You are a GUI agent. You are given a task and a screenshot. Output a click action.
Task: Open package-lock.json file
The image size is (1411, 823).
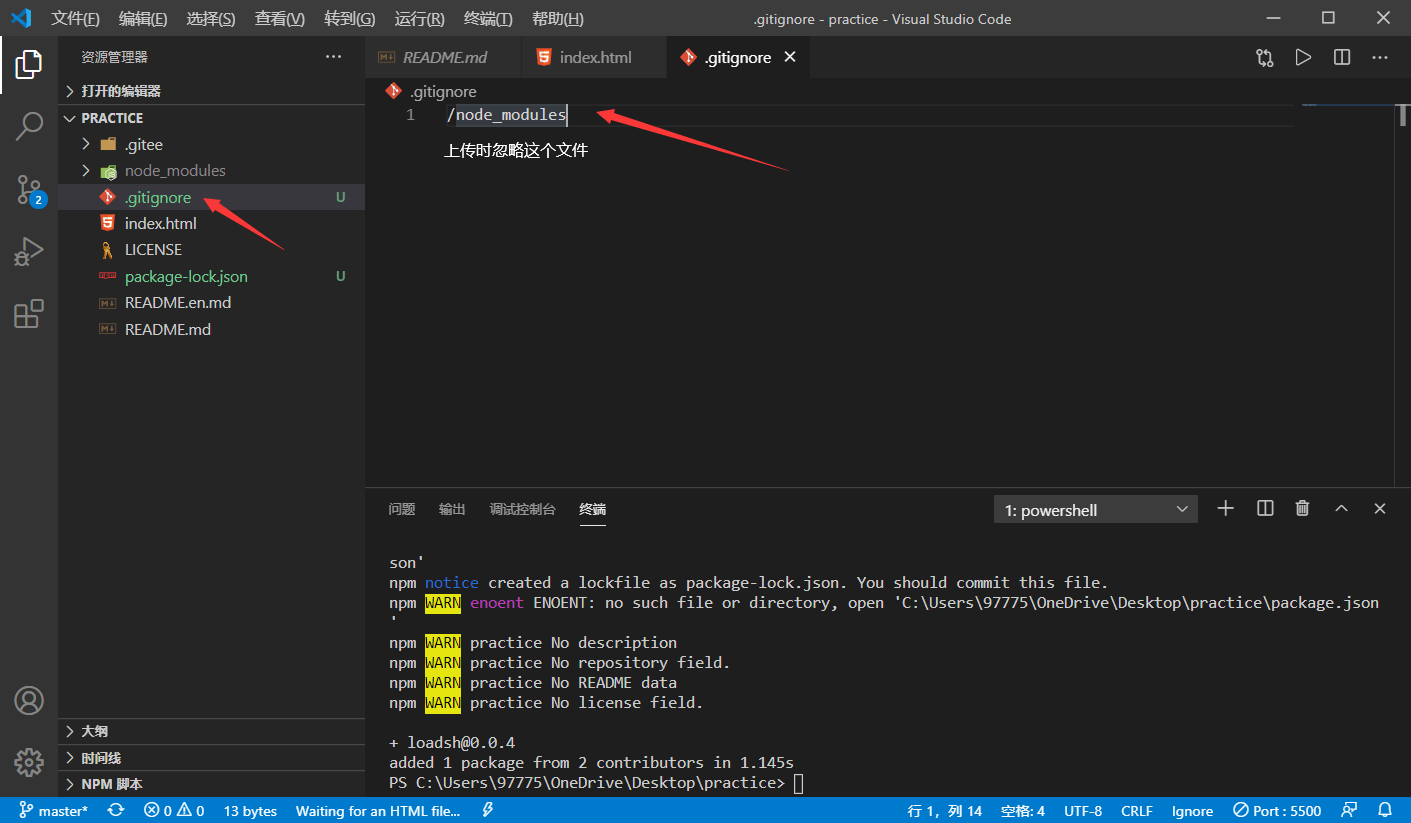click(x=211, y=276)
